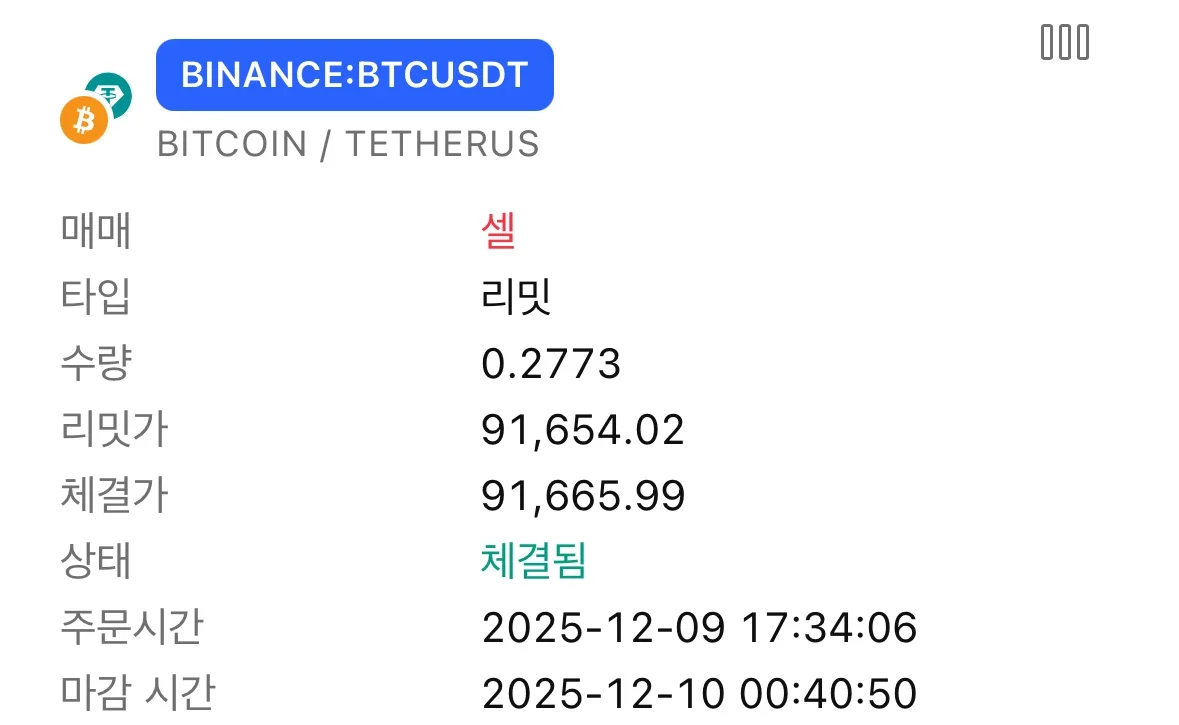Select closing time 2025-12-10 00:40:50
Screen dimensions: 1179x725
tap(699, 694)
